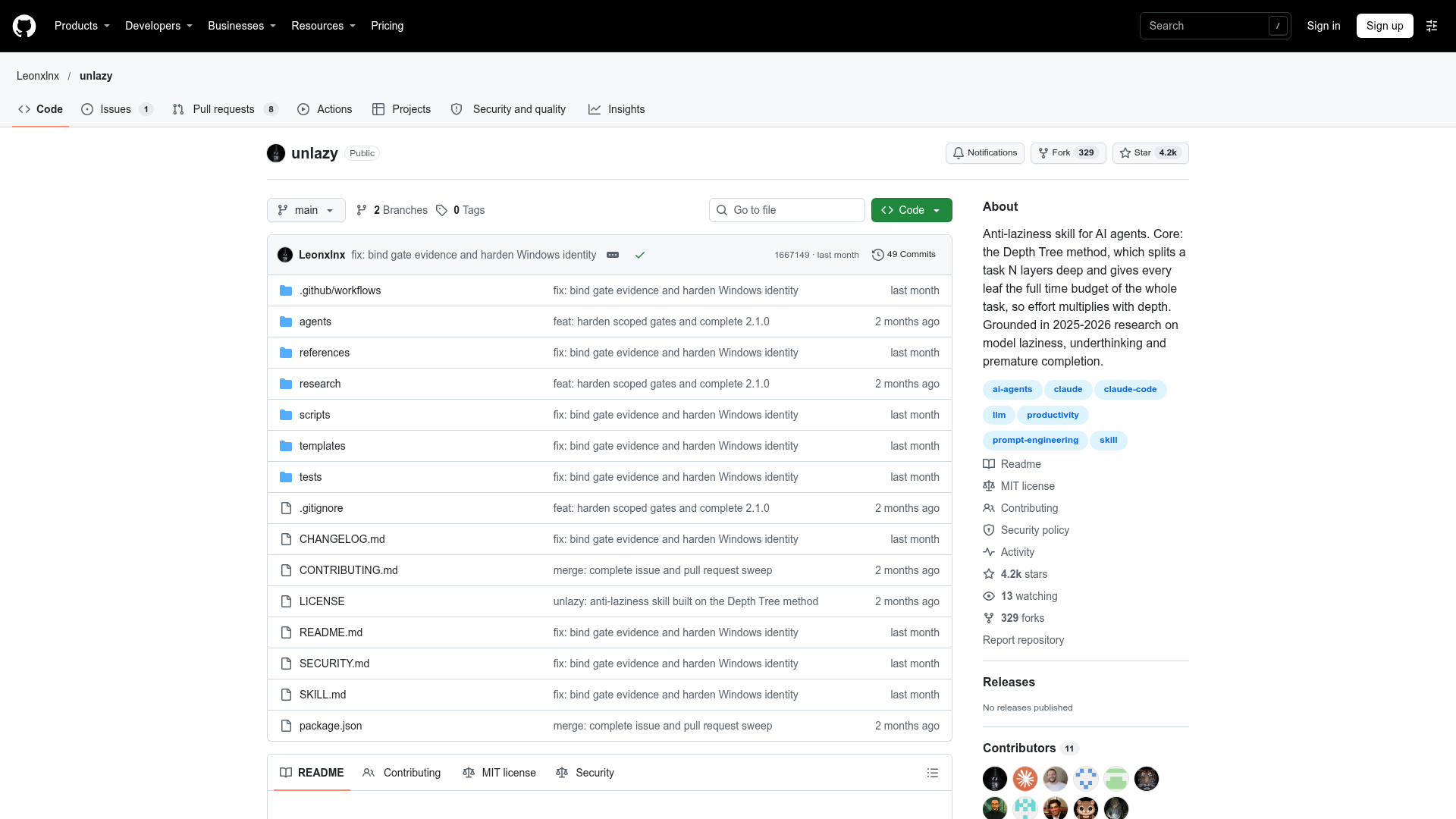Switch to the Pull requests tab

coord(225,109)
